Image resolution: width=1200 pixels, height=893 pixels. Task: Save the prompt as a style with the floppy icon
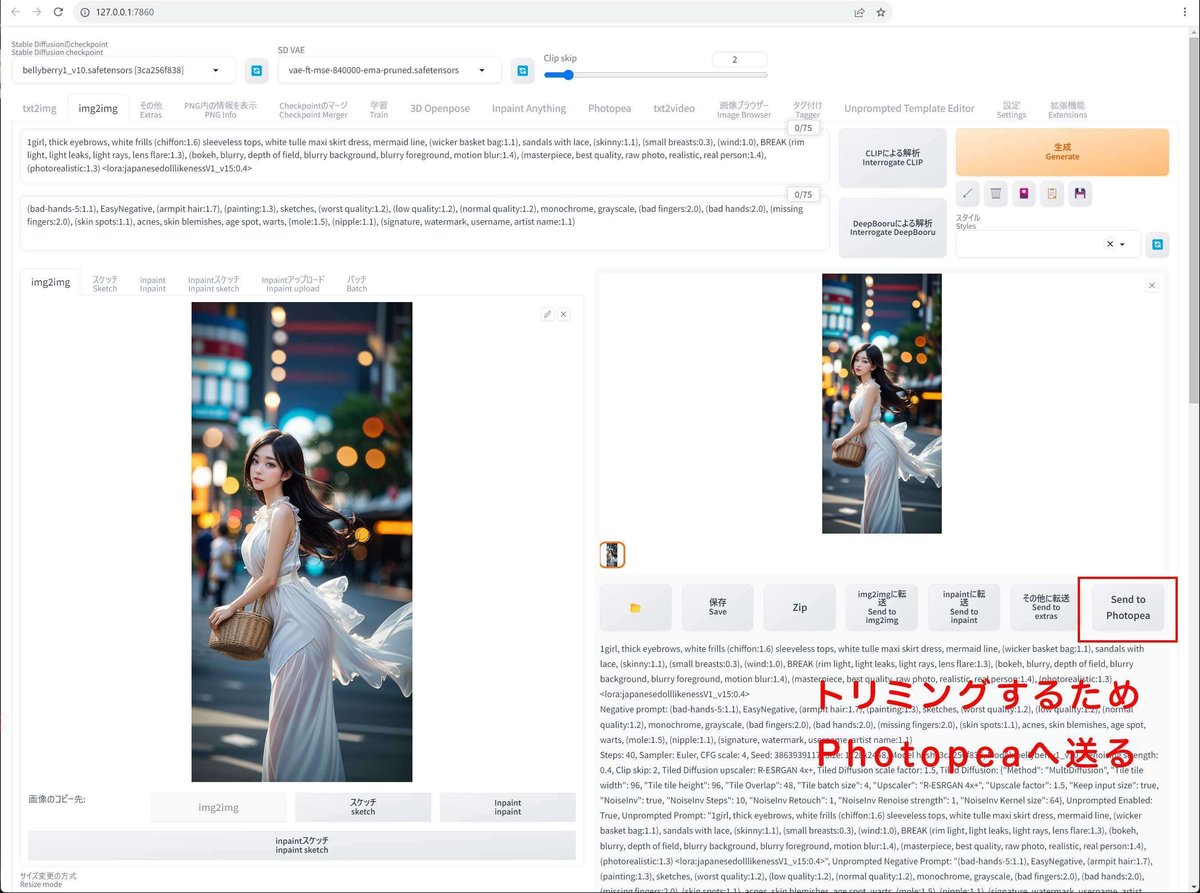point(1080,194)
